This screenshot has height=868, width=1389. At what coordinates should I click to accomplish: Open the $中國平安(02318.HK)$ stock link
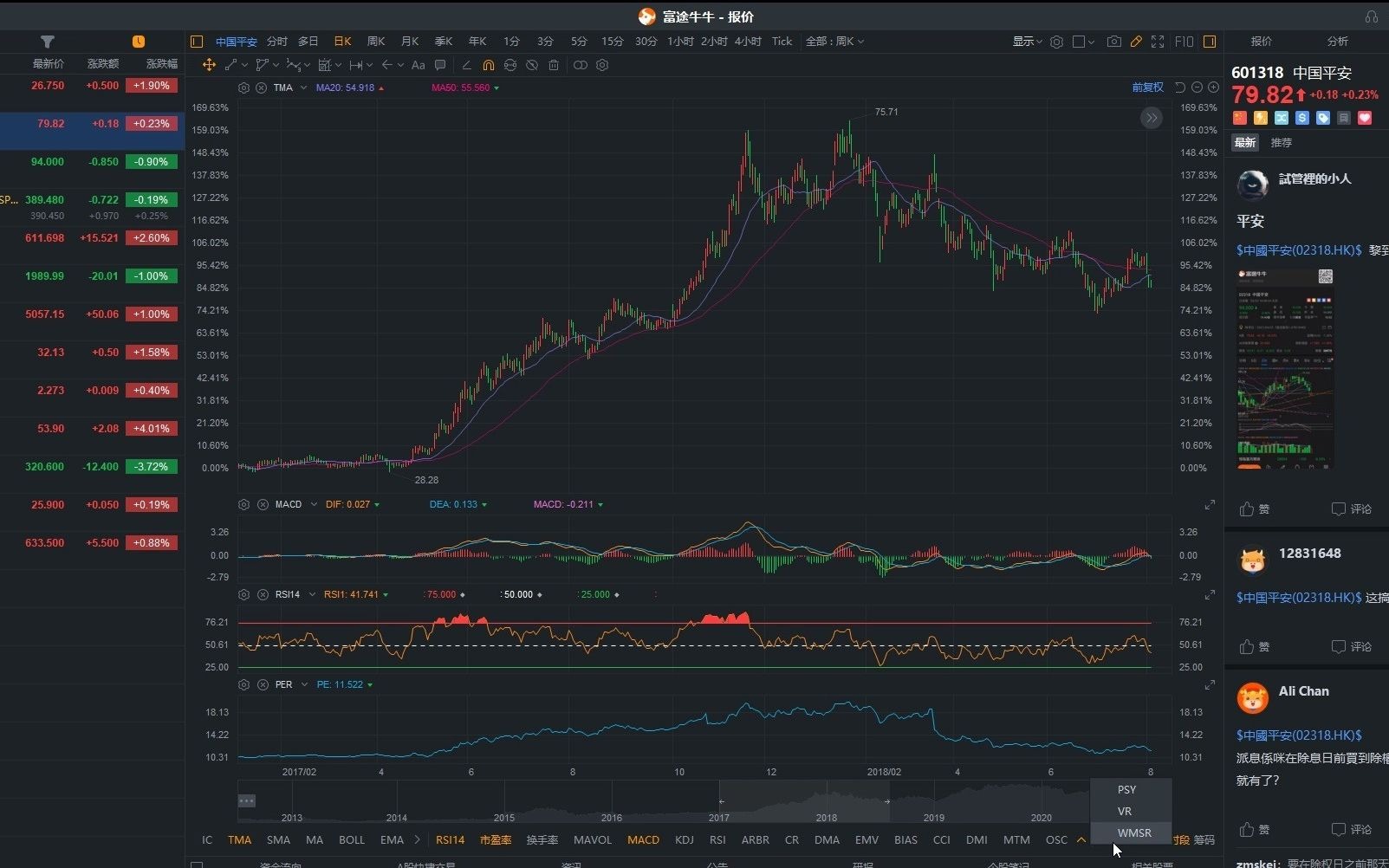click(1298, 249)
